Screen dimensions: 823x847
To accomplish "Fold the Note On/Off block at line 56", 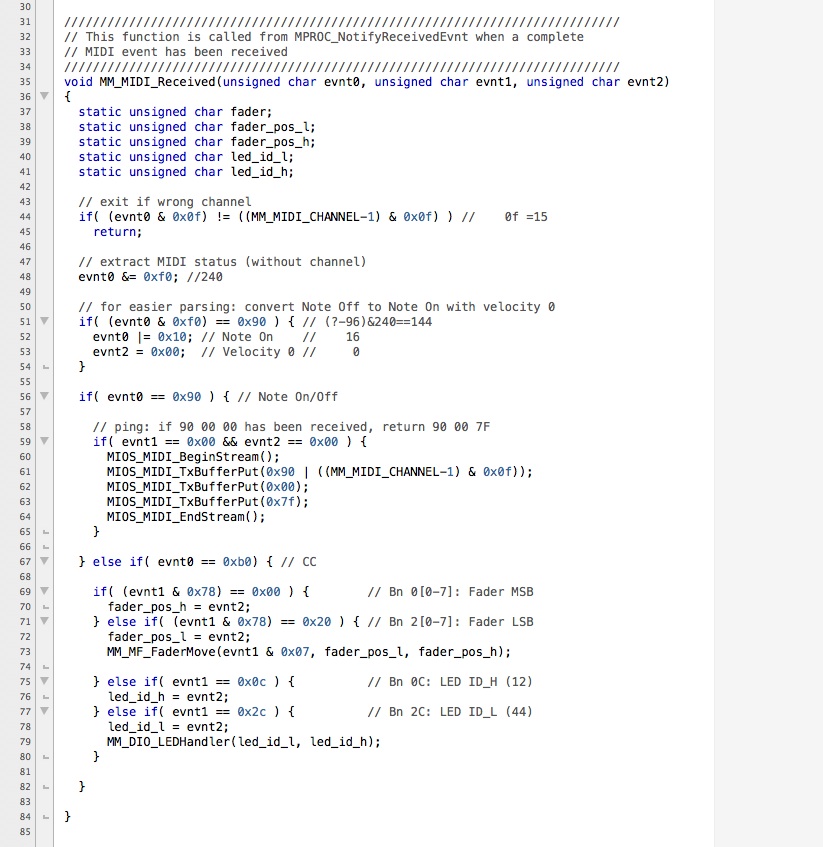I will (45, 396).
